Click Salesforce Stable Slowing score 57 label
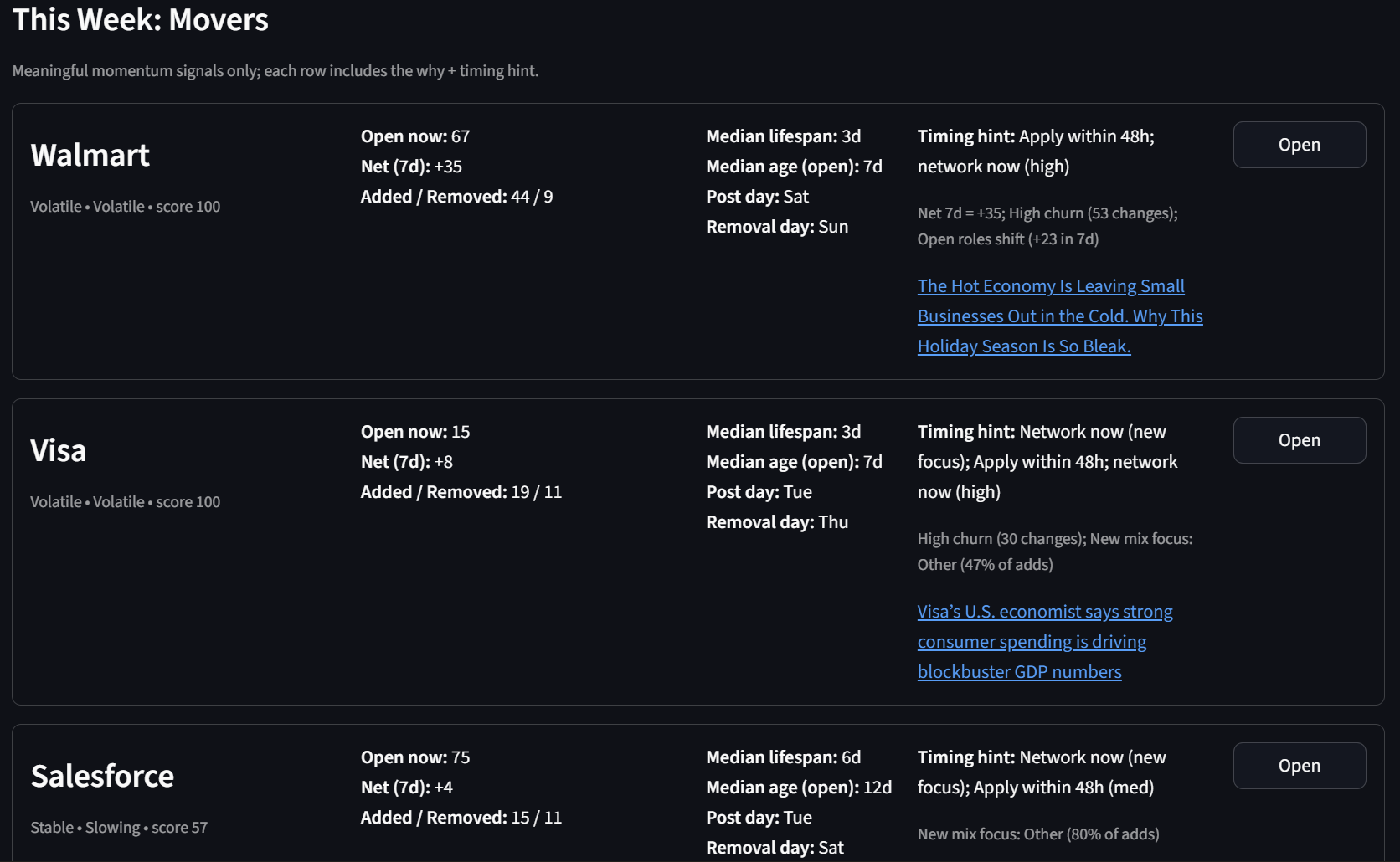Screen dimensions: 1400x862 tap(119, 828)
